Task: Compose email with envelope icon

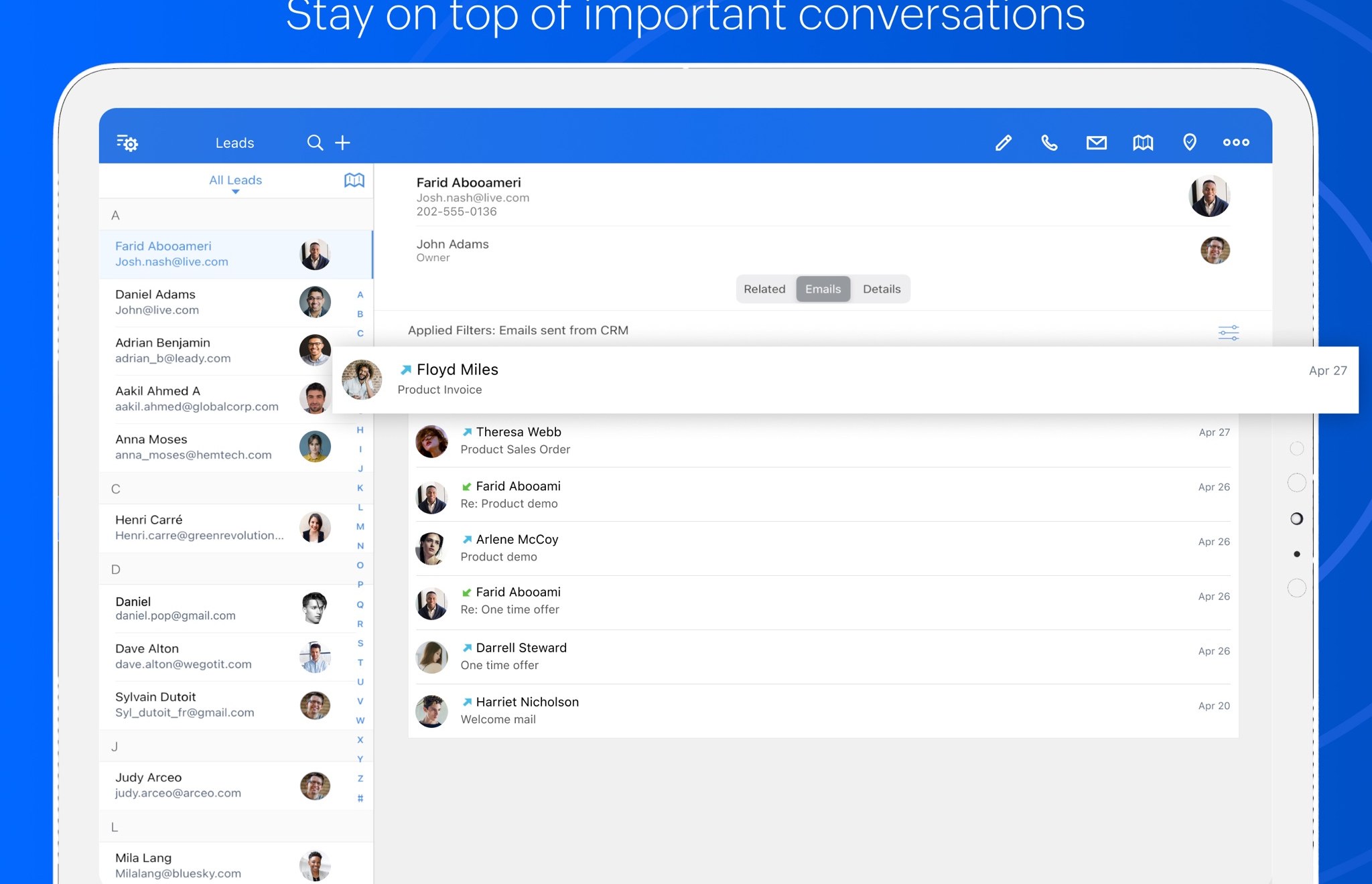Action: (x=1096, y=143)
